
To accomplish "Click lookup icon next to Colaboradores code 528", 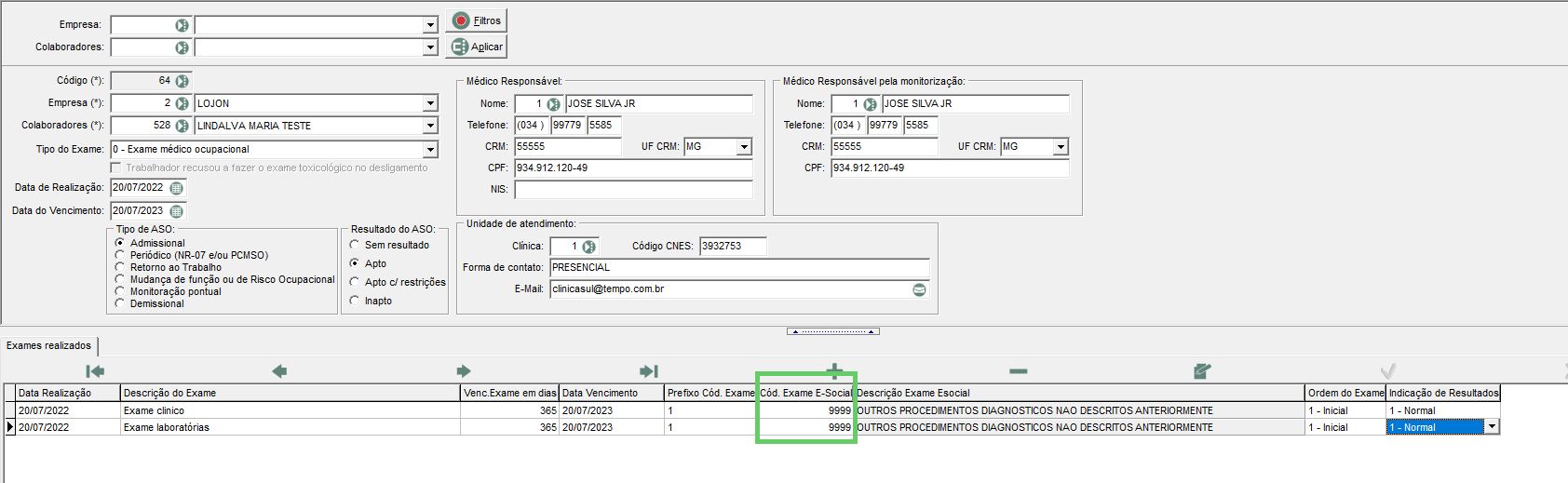I will tap(182, 126).
